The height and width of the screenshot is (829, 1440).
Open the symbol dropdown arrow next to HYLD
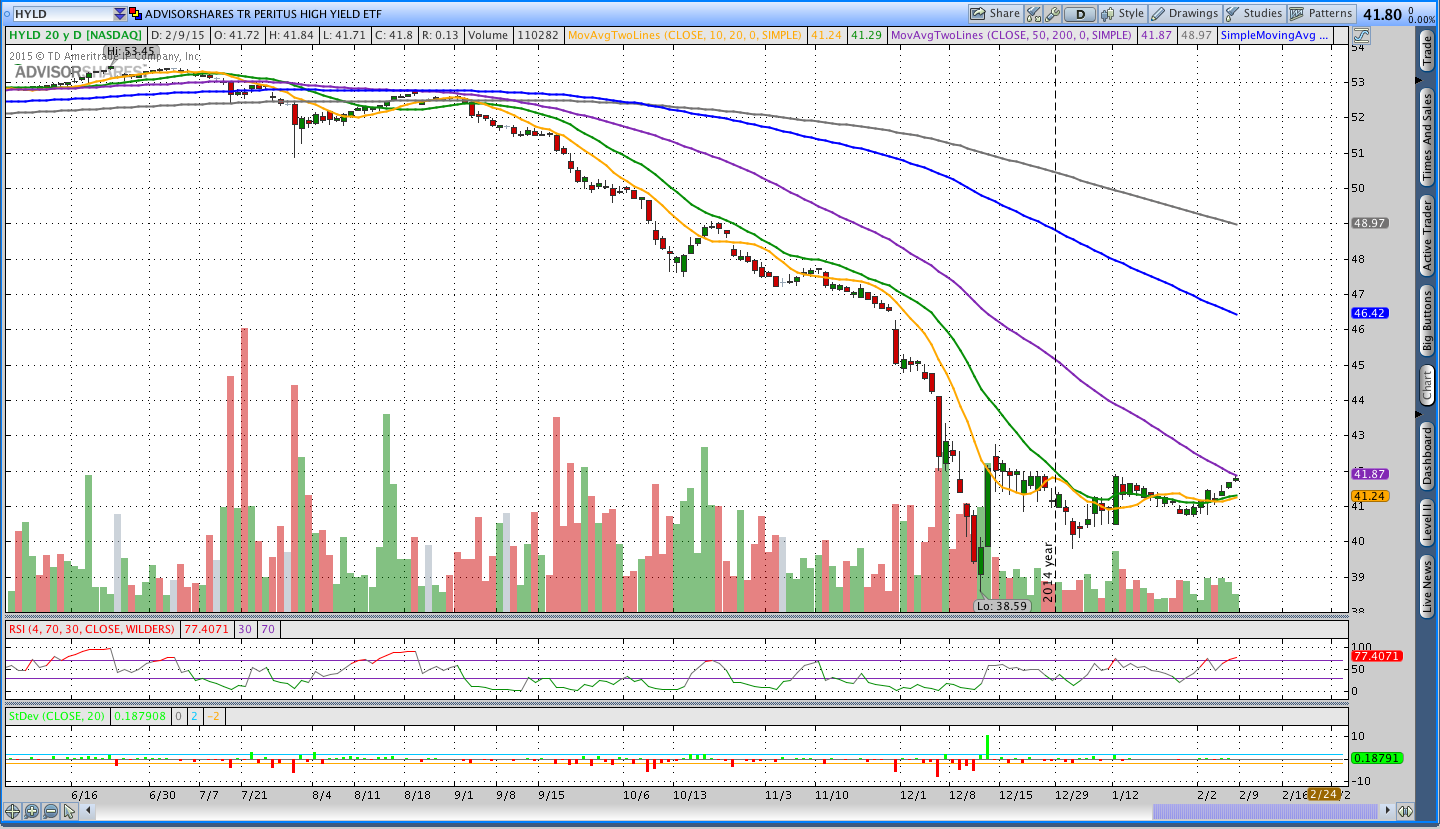[121, 14]
